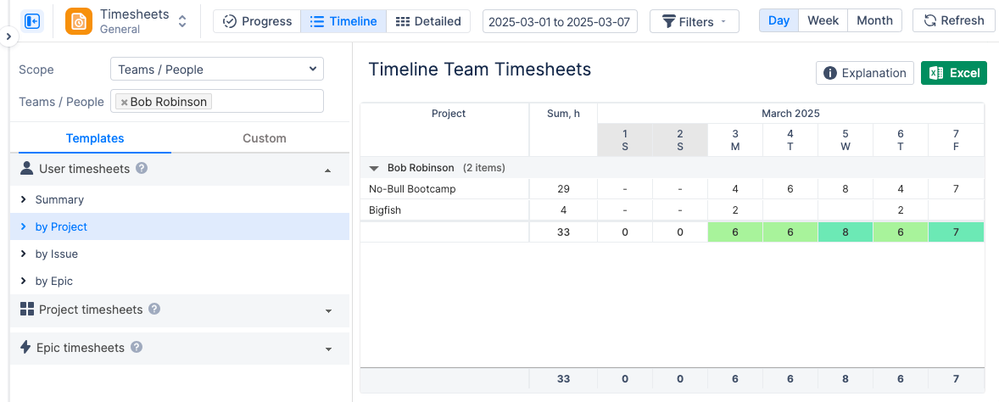Open the Templates tab
Image resolution: width=999 pixels, height=402 pixels.
pyautogui.click(x=95, y=138)
